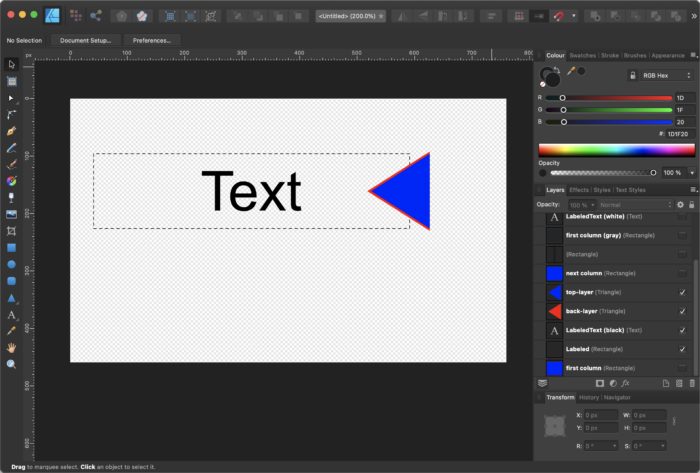Click the Add Layer page icon
Screen dimensions: 700x473
tap(666, 383)
